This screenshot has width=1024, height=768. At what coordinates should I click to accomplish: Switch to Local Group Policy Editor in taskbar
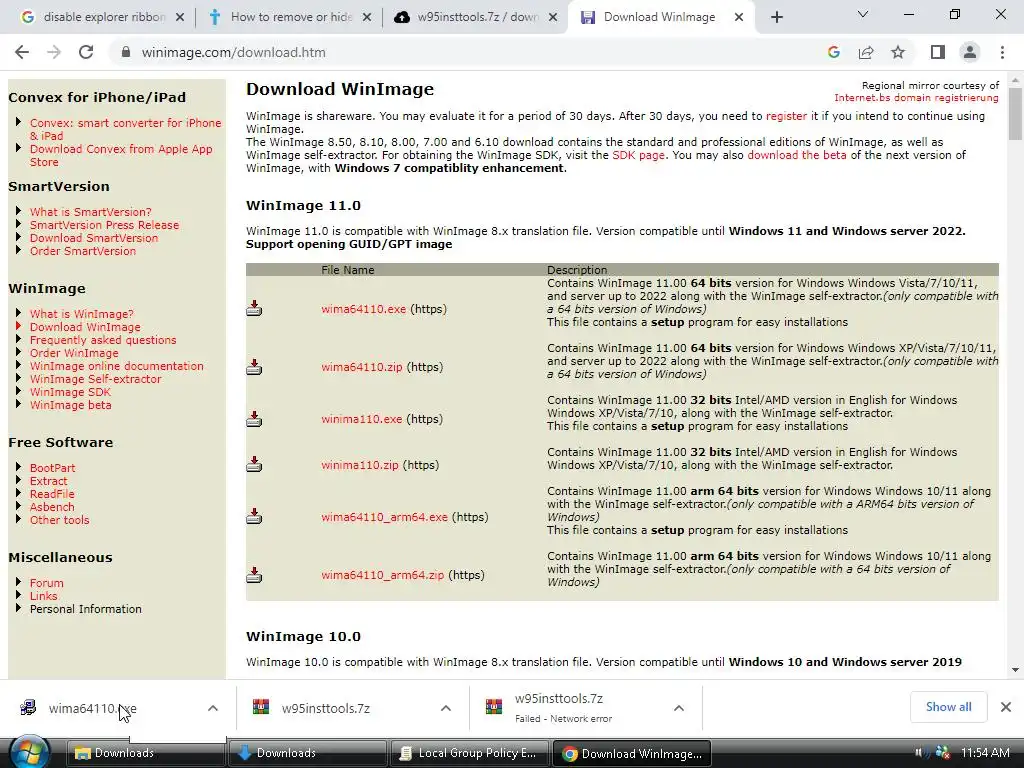pyautogui.click(x=469, y=753)
